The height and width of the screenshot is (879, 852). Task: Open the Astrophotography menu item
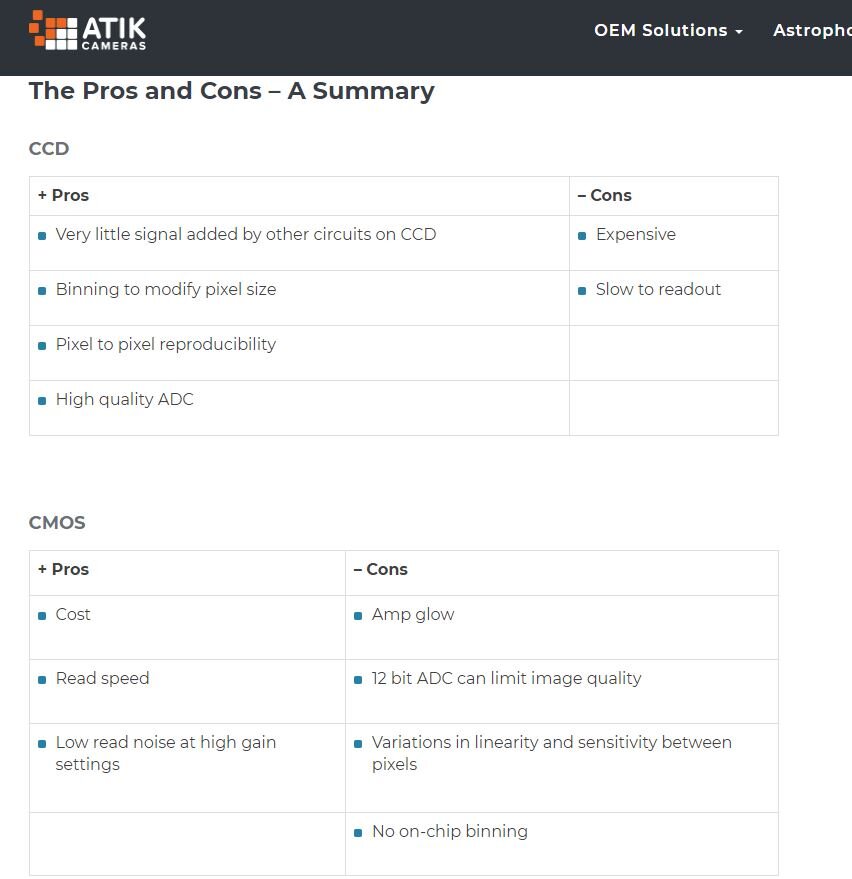[x=811, y=30]
